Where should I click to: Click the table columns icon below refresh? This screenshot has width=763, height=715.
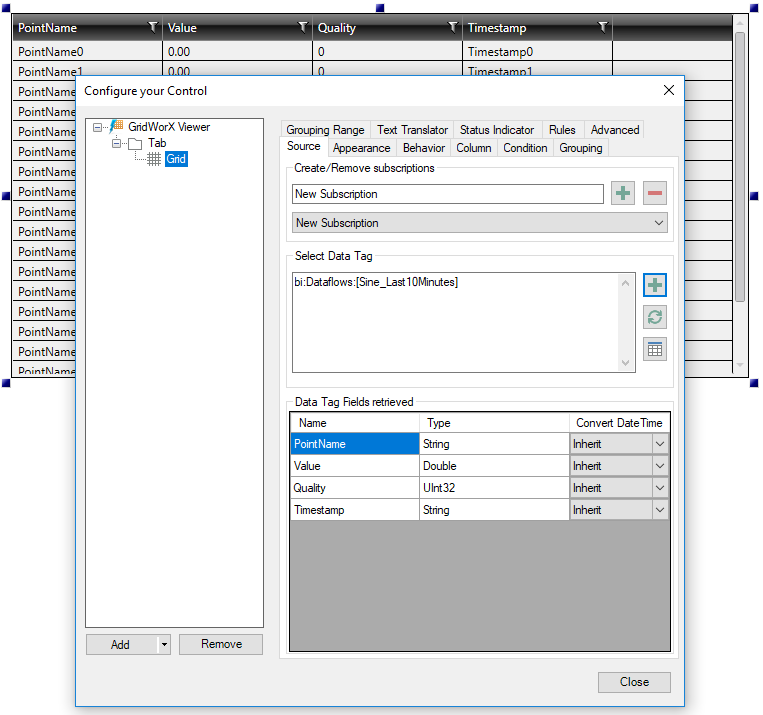pyautogui.click(x=655, y=349)
